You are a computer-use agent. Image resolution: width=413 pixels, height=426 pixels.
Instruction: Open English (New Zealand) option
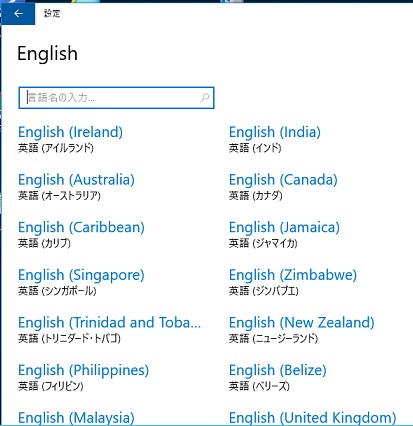click(x=302, y=329)
